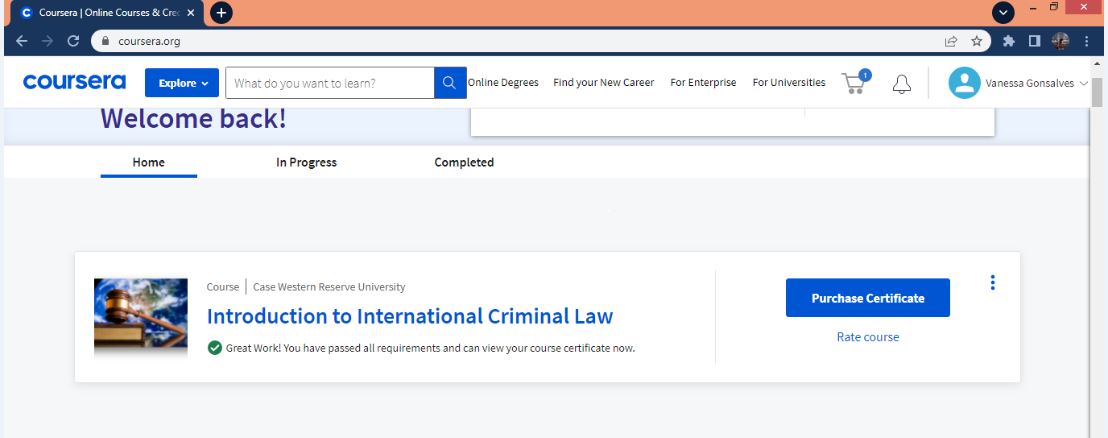Image resolution: width=1108 pixels, height=438 pixels.
Task: Click the What do you want to learn field
Action: pos(329,83)
